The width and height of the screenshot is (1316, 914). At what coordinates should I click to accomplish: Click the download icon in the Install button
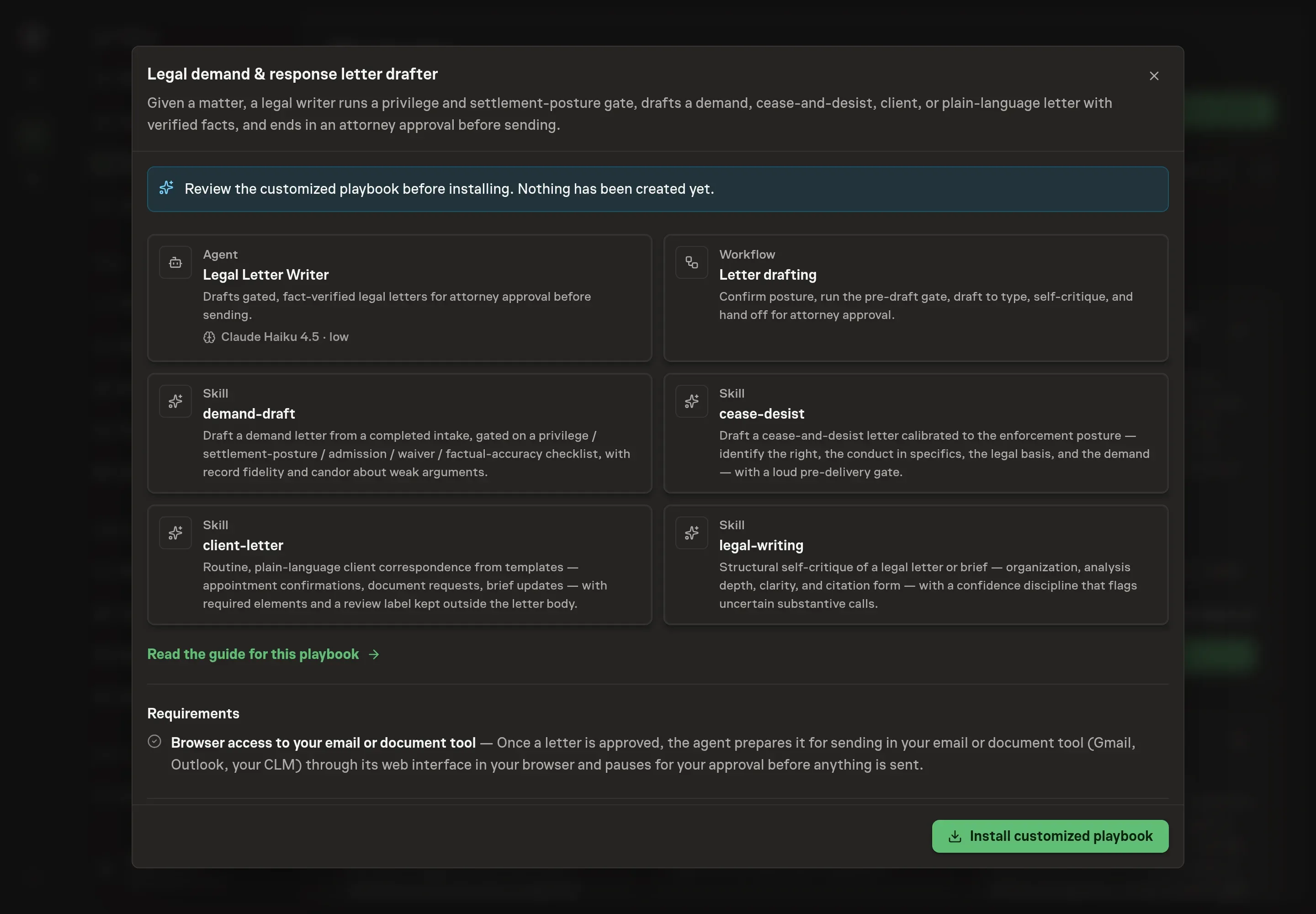(x=954, y=836)
